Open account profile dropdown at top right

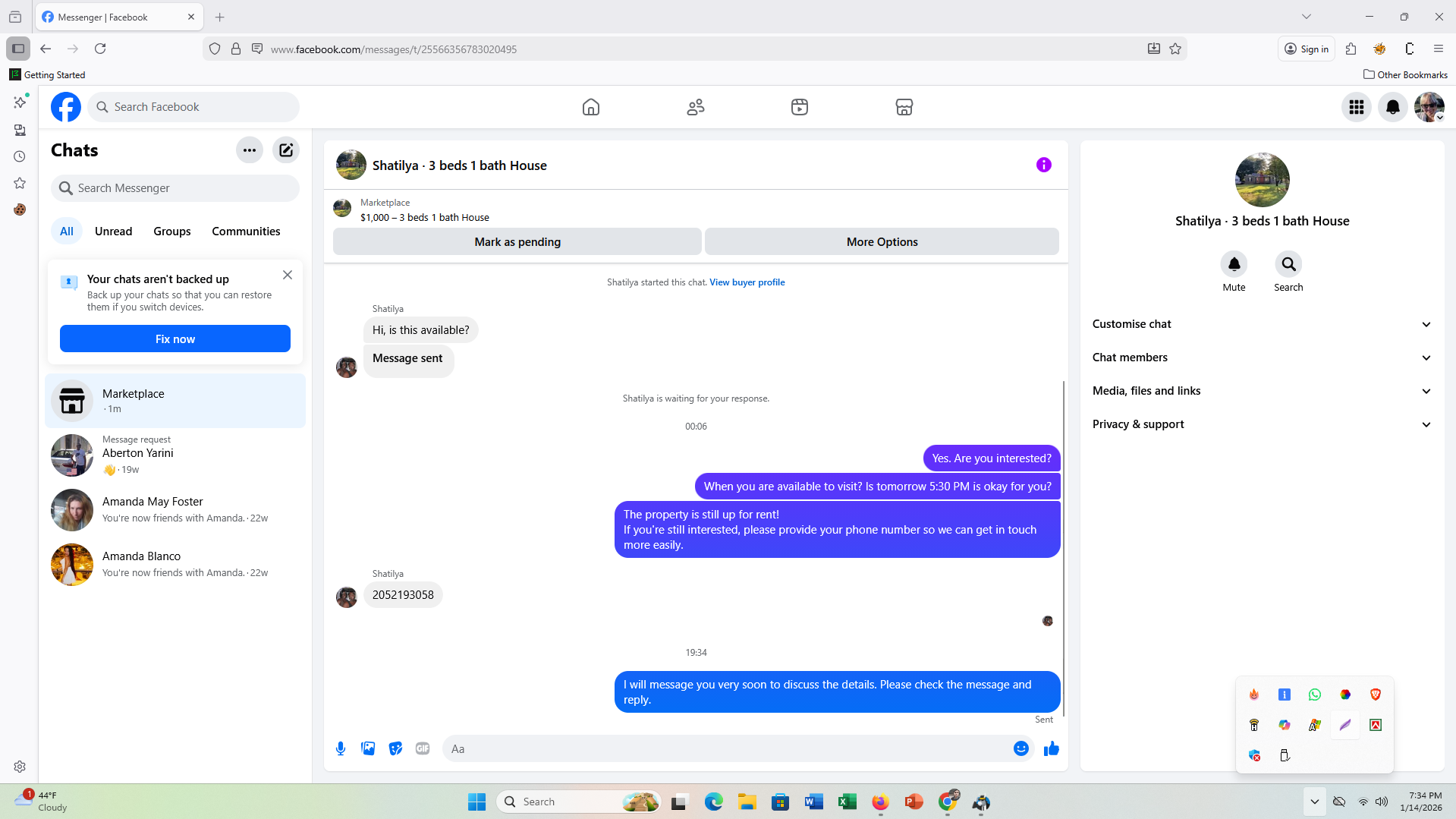point(1429,107)
